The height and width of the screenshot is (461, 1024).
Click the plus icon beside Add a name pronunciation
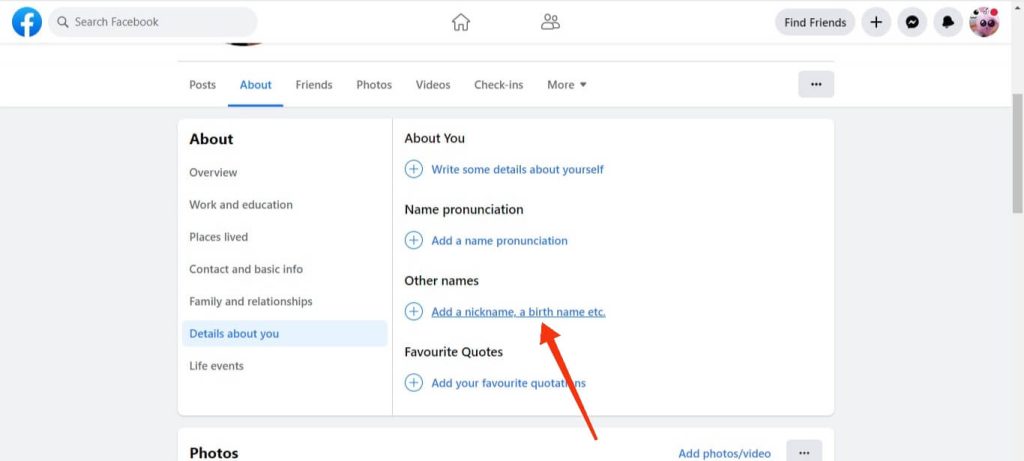point(413,240)
